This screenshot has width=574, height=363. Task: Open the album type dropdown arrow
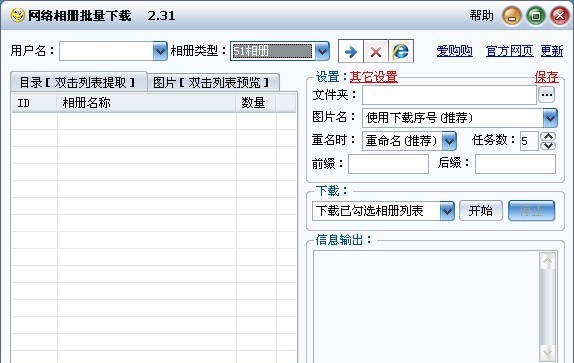(x=322, y=51)
